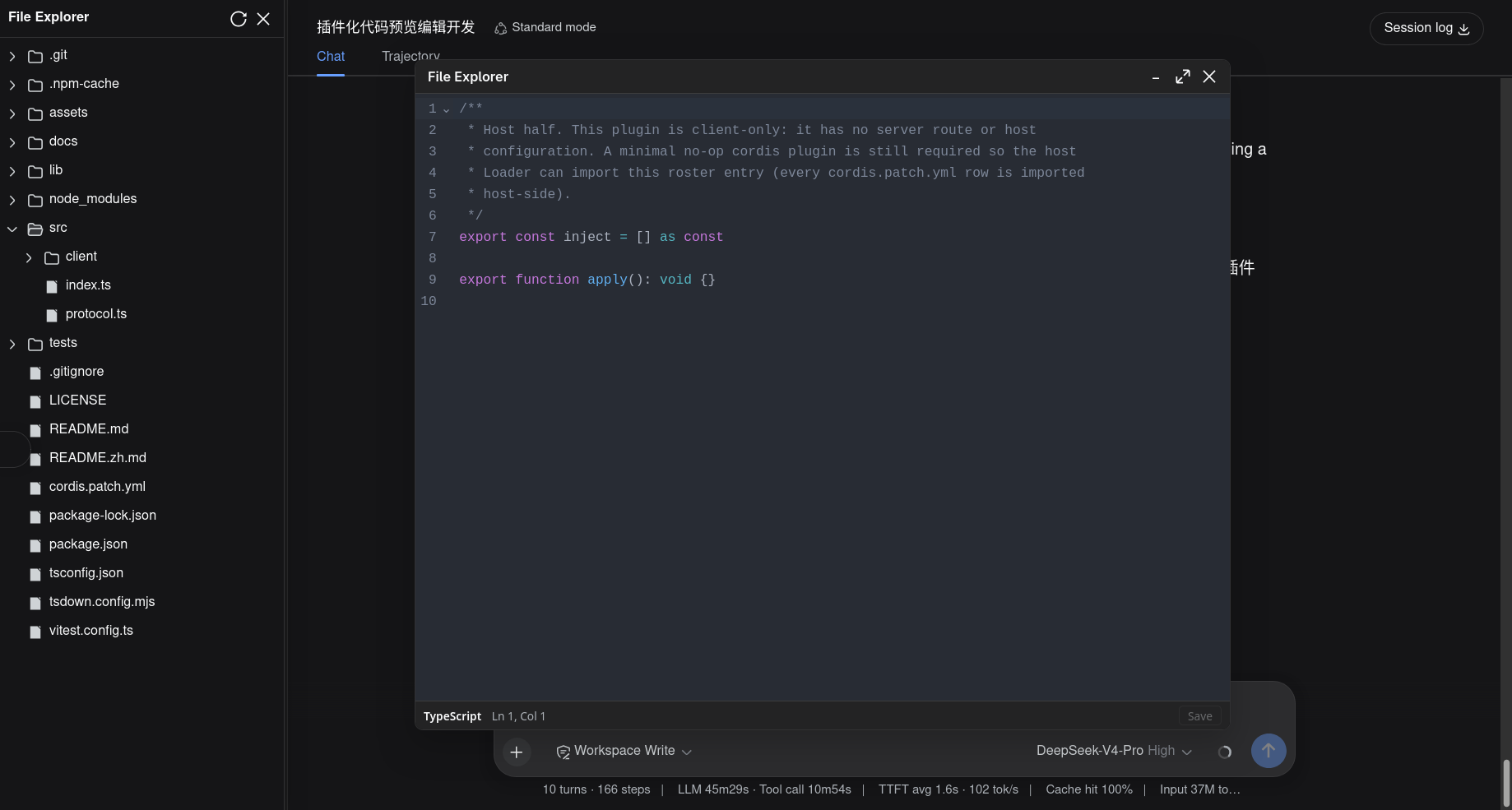1512x810 pixels.
Task: Click the .git folder icon
Action: [35, 57]
